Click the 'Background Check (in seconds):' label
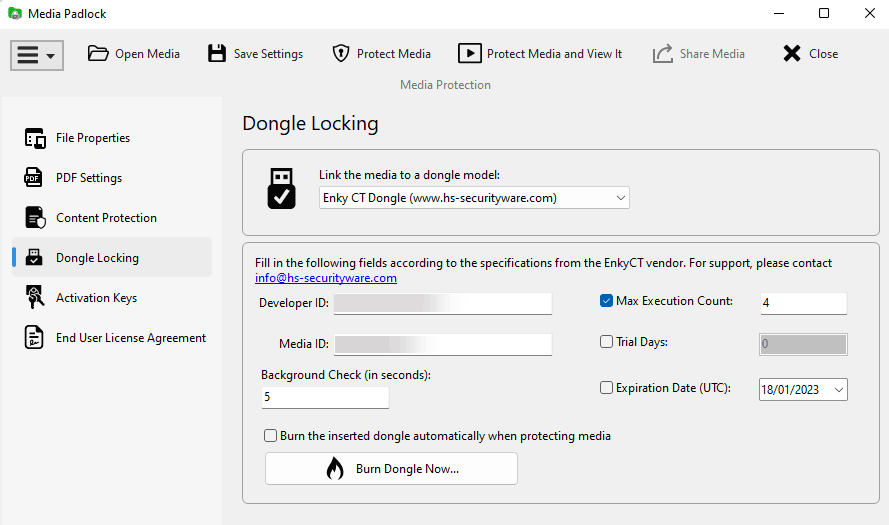Screen dimensions: 889x525 (346, 375)
